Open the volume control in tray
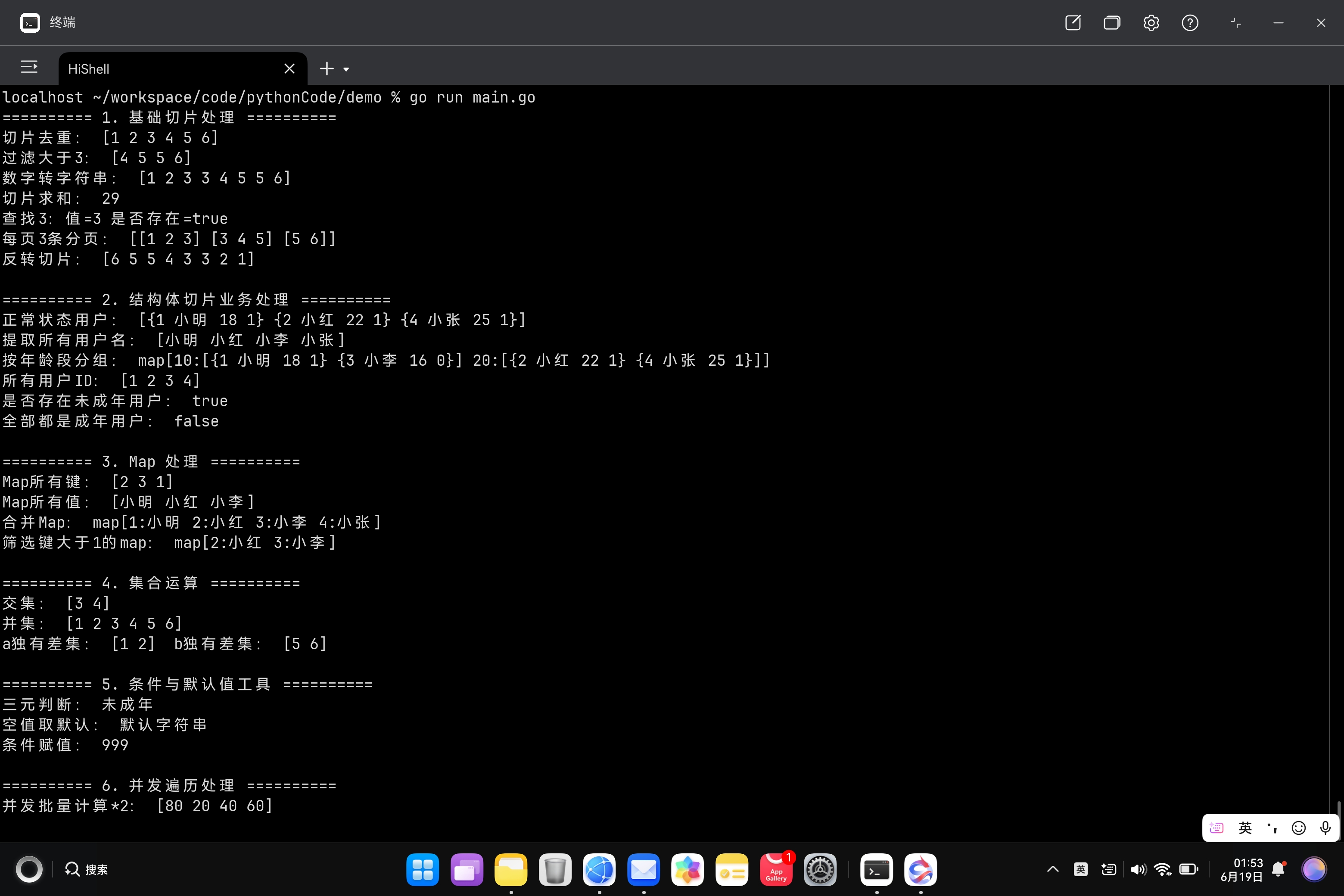Image resolution: width=1344 pixels, height=896 pixels. 1138,869
